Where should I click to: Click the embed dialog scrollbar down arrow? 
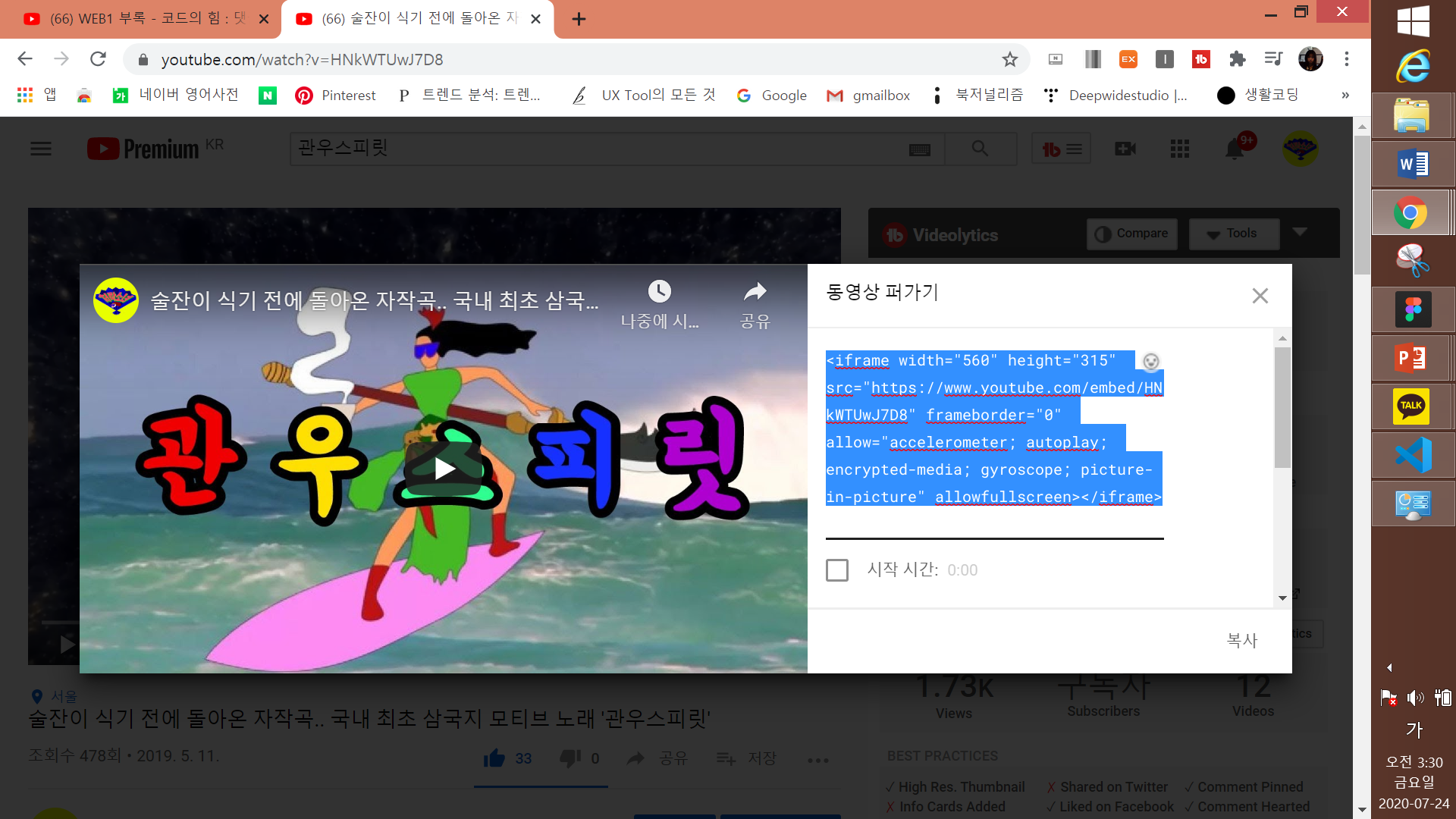click(x=1282, y=598)
